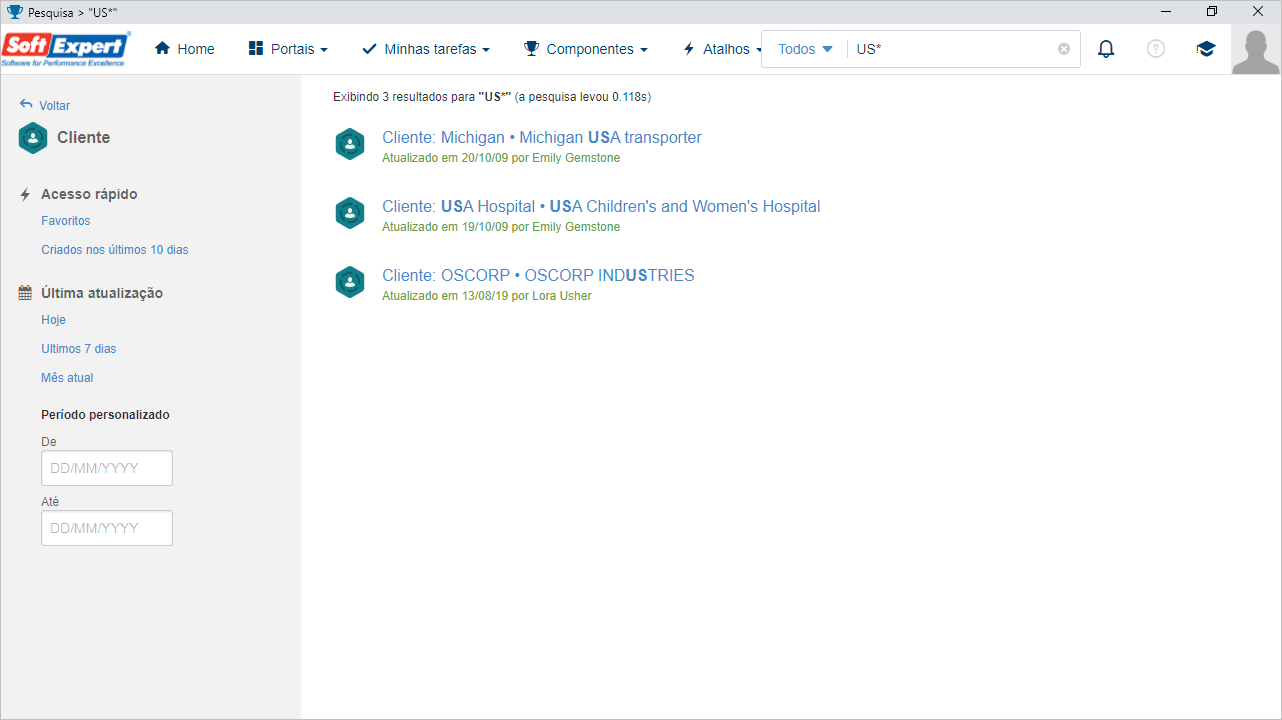
Task: Click the Acesso rápido section heading
Action: (x=89, y=195)
